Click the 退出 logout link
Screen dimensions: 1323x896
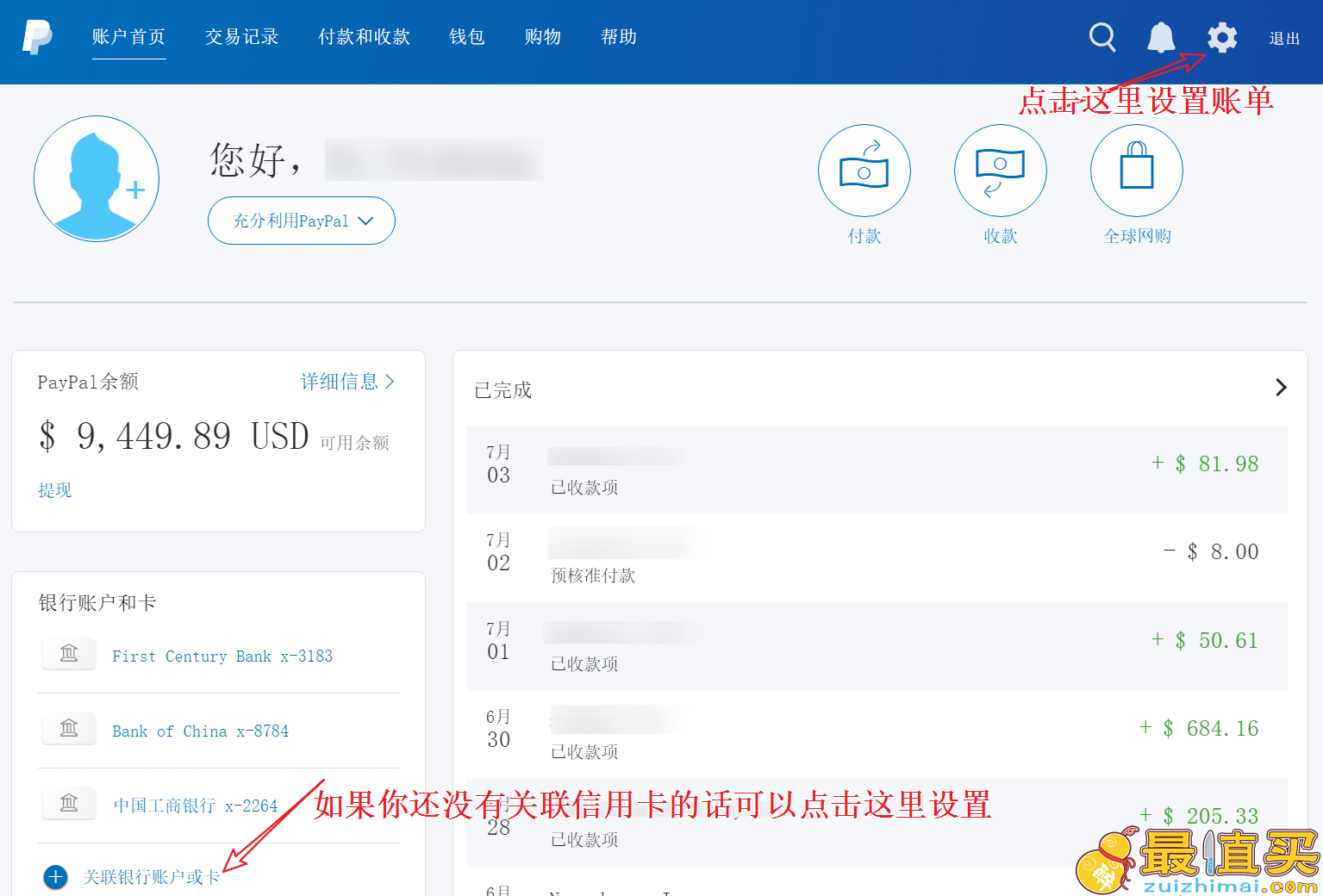pos(1284,39)
